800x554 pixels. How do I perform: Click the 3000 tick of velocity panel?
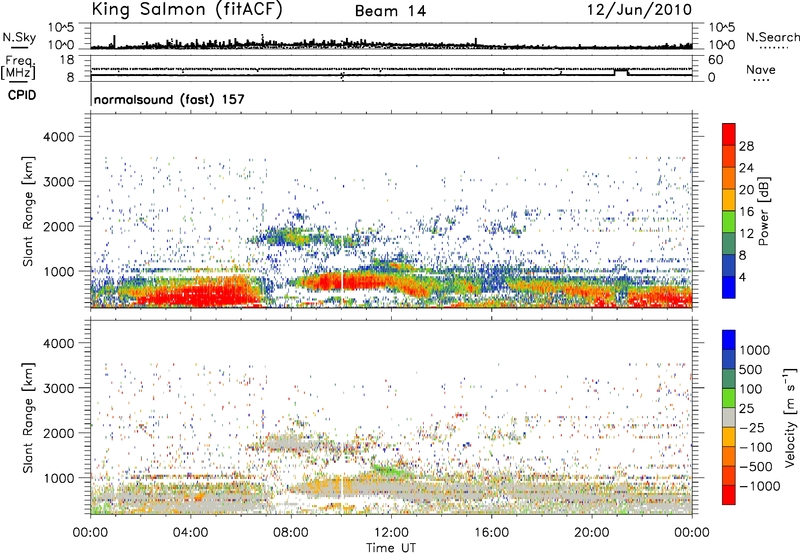58,388
